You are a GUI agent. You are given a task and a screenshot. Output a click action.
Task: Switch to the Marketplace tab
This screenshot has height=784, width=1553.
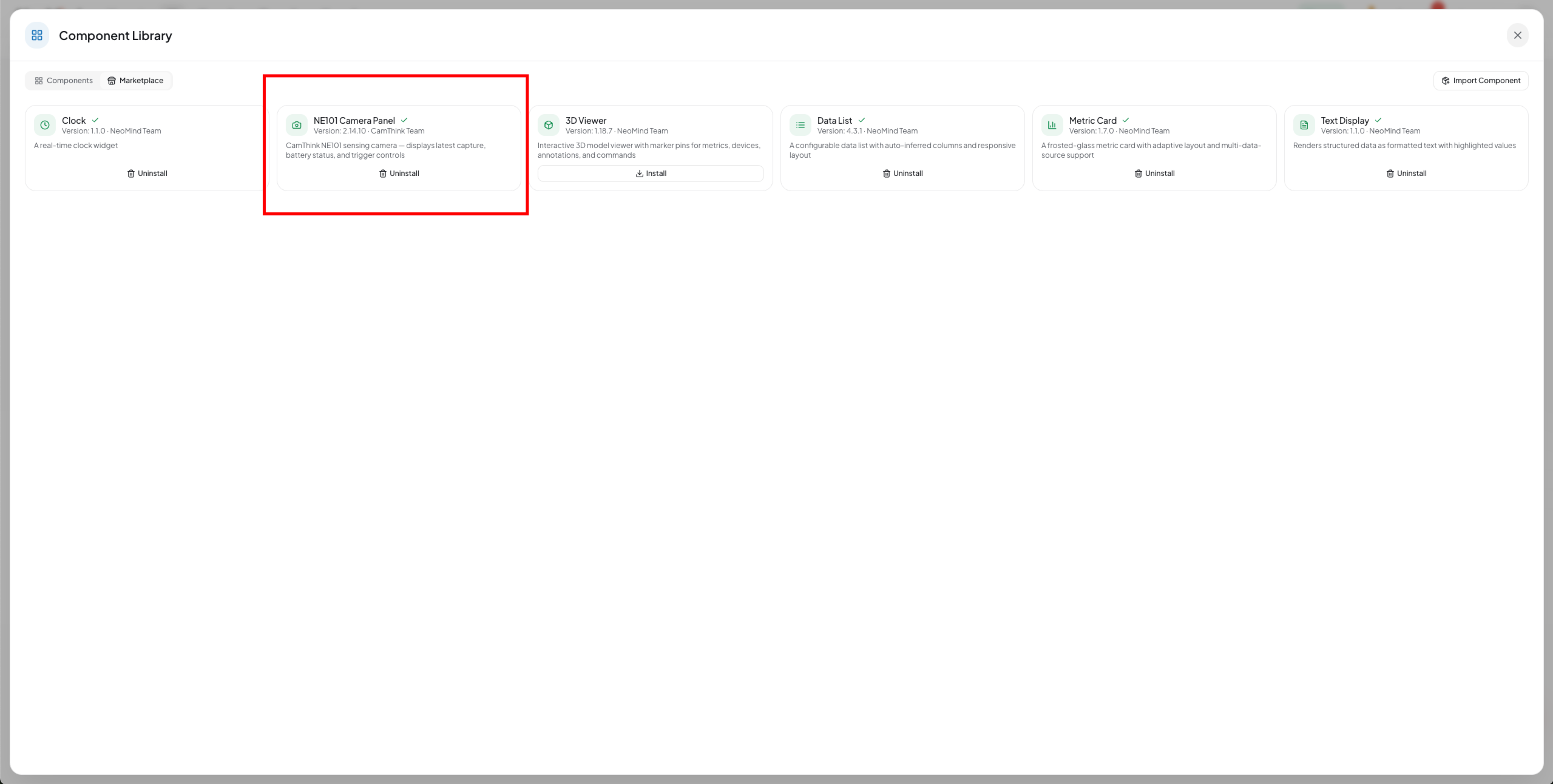tap(135, 81)
